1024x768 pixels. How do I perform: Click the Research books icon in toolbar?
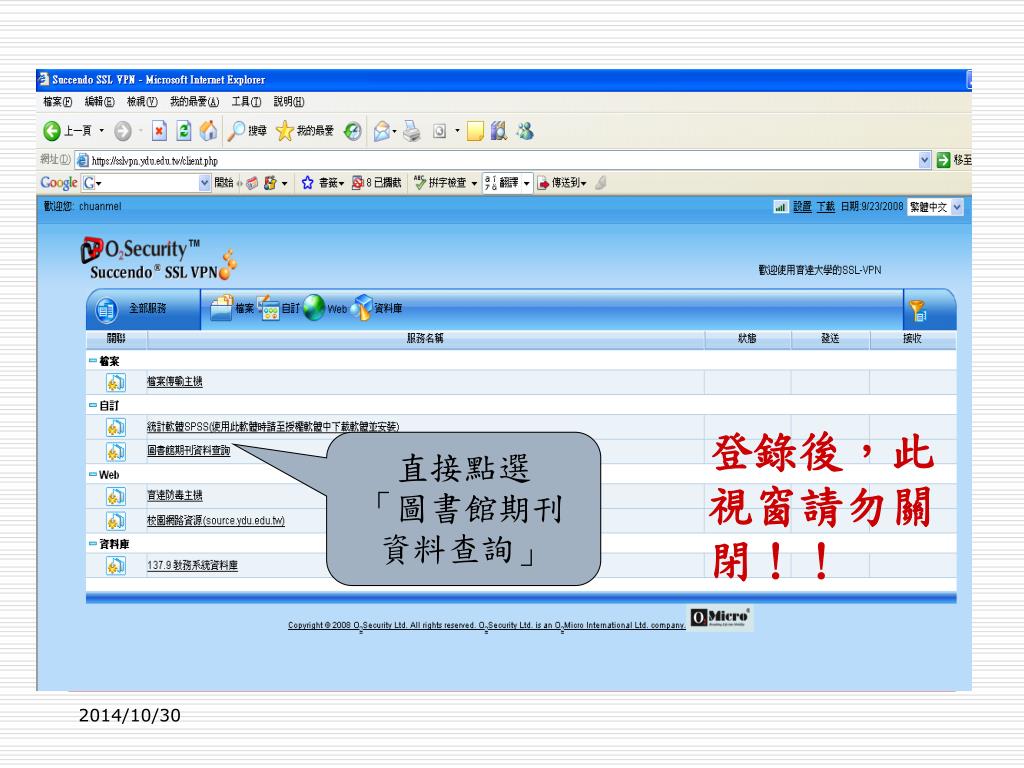coord(499,131)
